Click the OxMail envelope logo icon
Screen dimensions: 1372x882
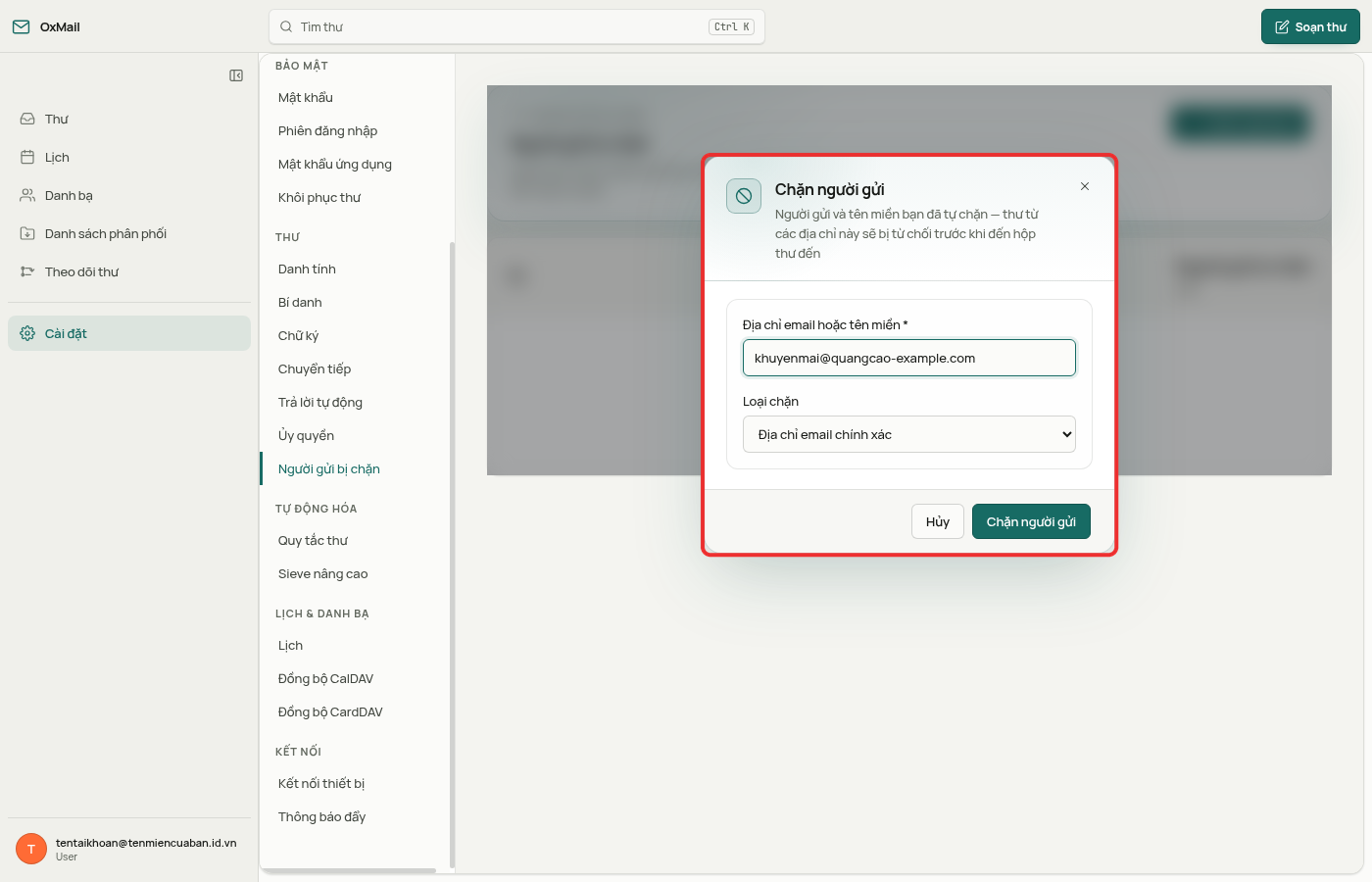pos(21,26)
